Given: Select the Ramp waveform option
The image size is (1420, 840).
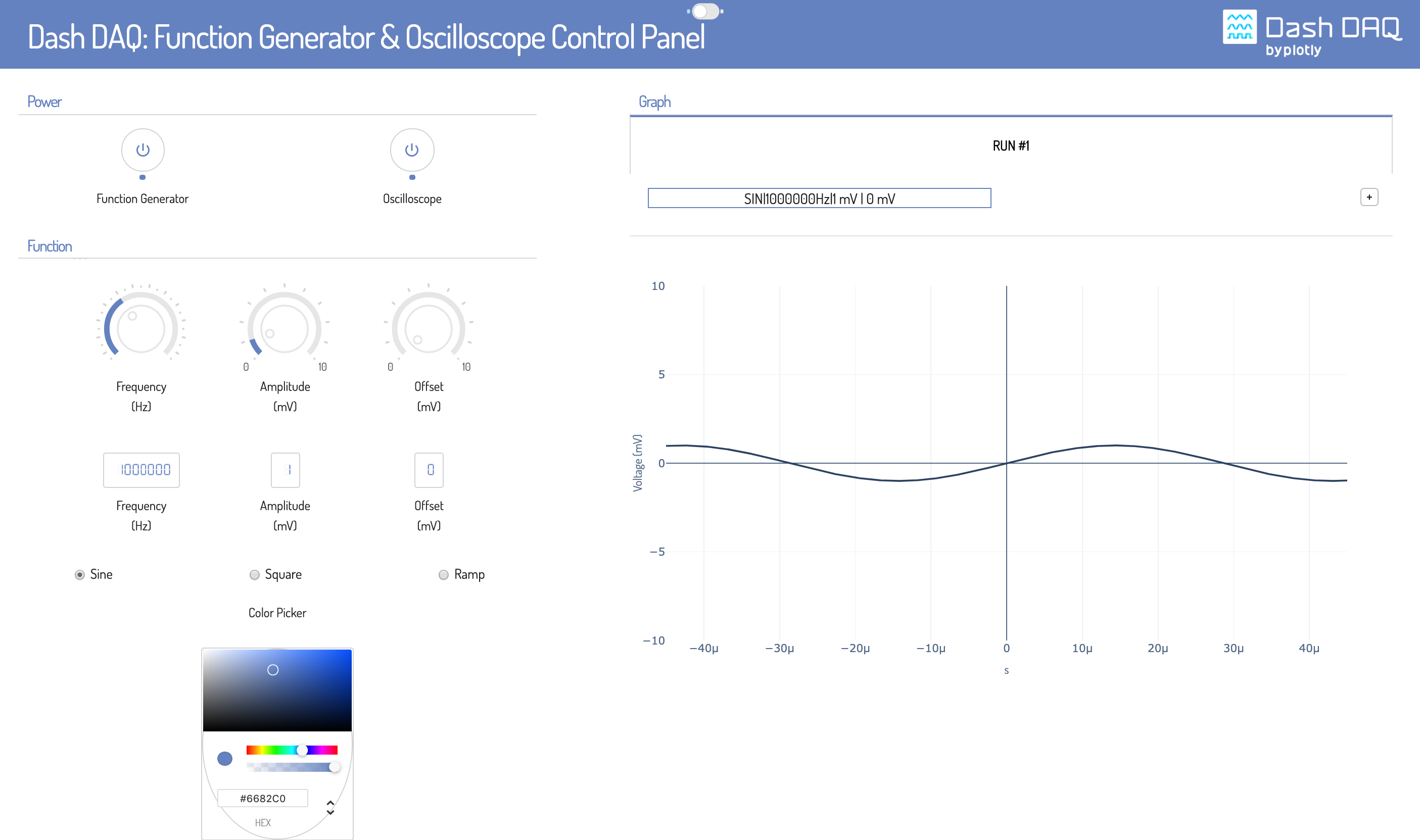Looking at the screenshot, I should [x=443, y=574].
